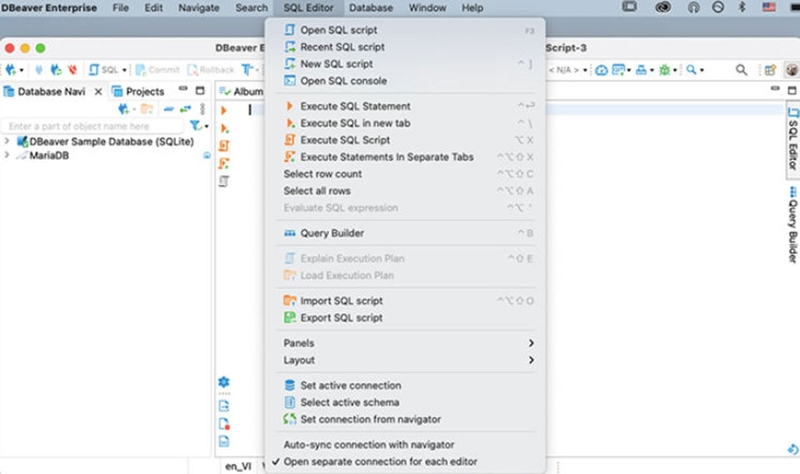Click the object name filter field
800x474 pixels.
pyautogui.click(x=92, y=126)
